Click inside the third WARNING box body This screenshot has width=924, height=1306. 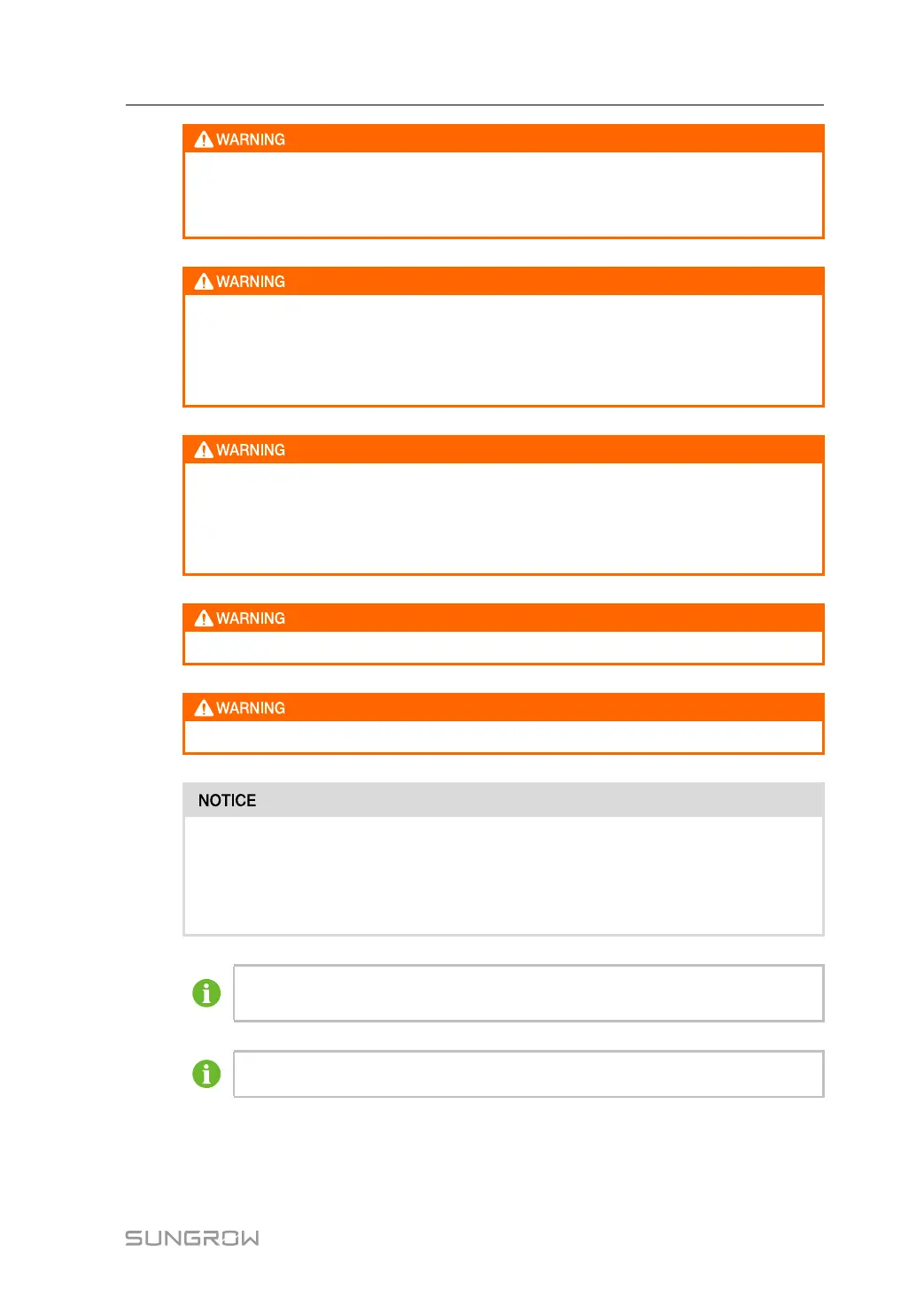point(503,517)
